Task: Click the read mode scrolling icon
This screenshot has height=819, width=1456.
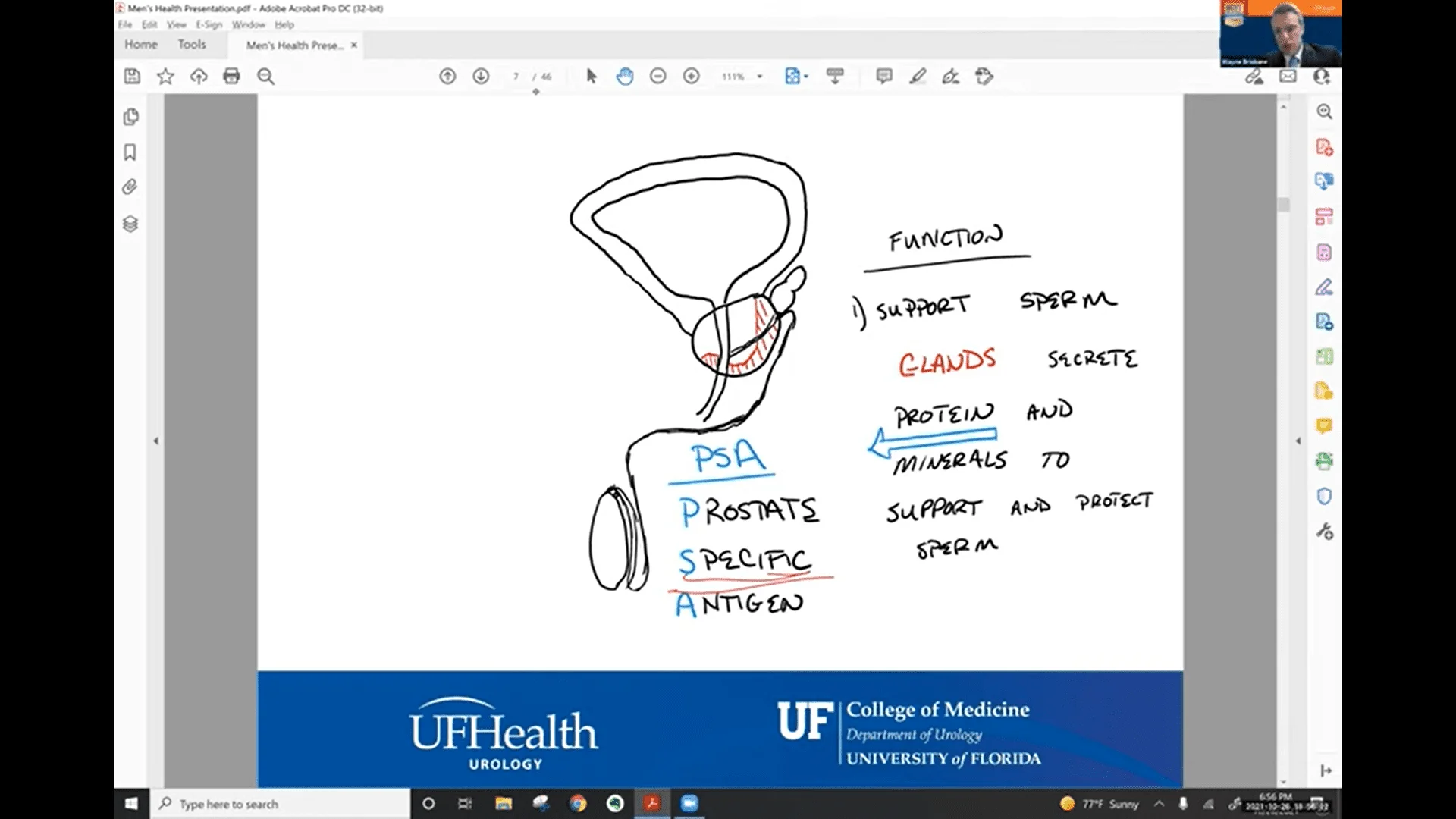Action: (835, 76)
